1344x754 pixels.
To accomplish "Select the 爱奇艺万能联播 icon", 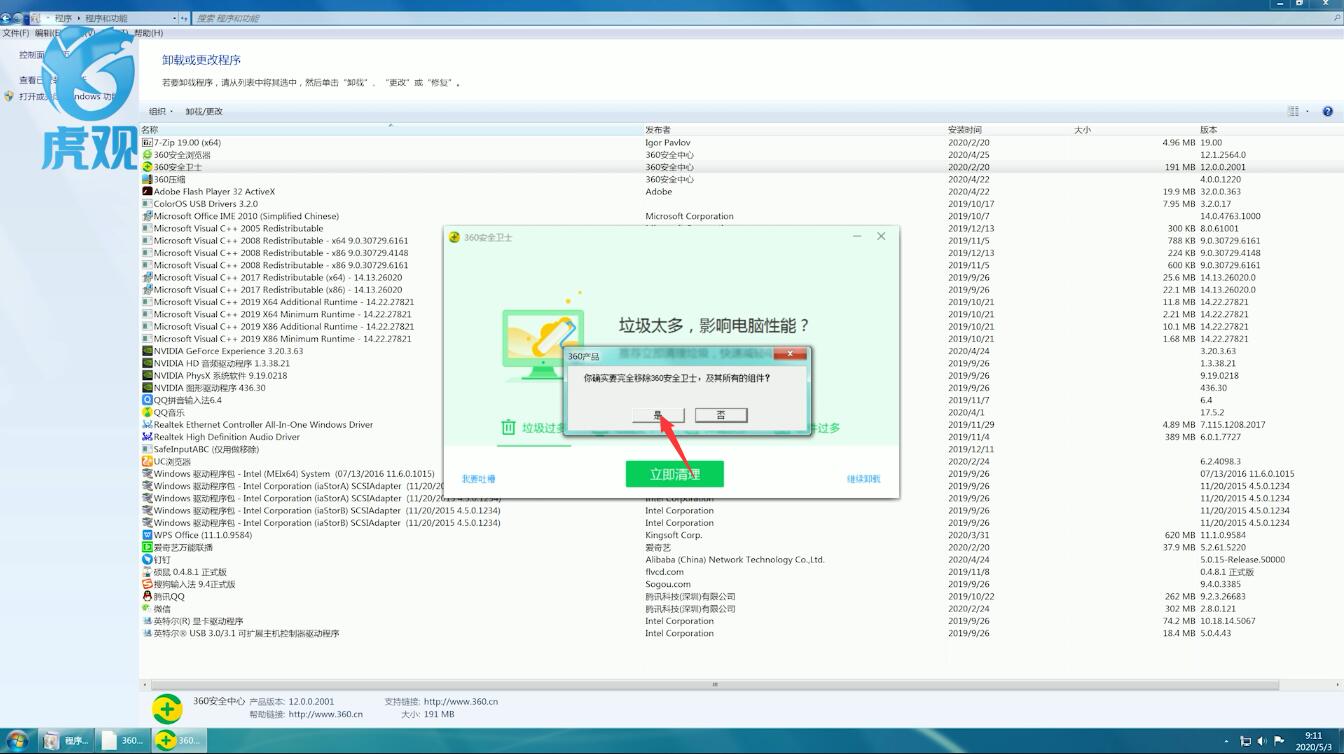I will 147,547.
